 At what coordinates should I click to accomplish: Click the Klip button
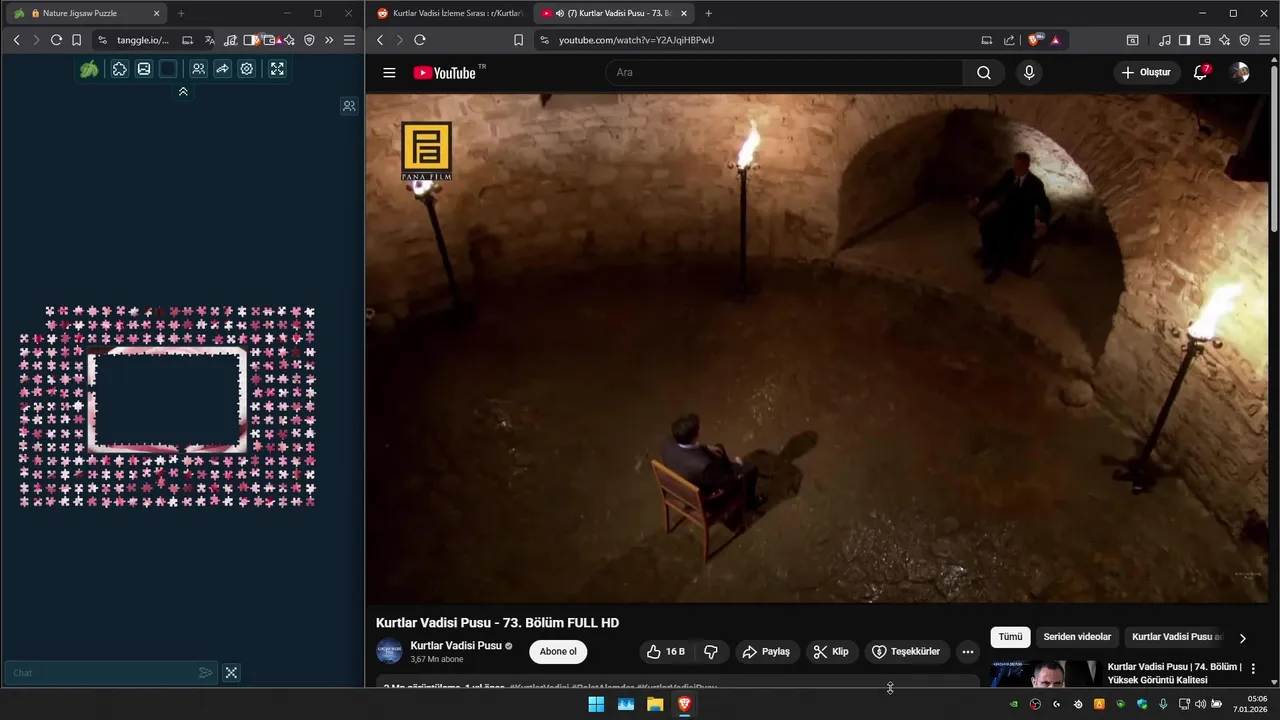[831, 651]
